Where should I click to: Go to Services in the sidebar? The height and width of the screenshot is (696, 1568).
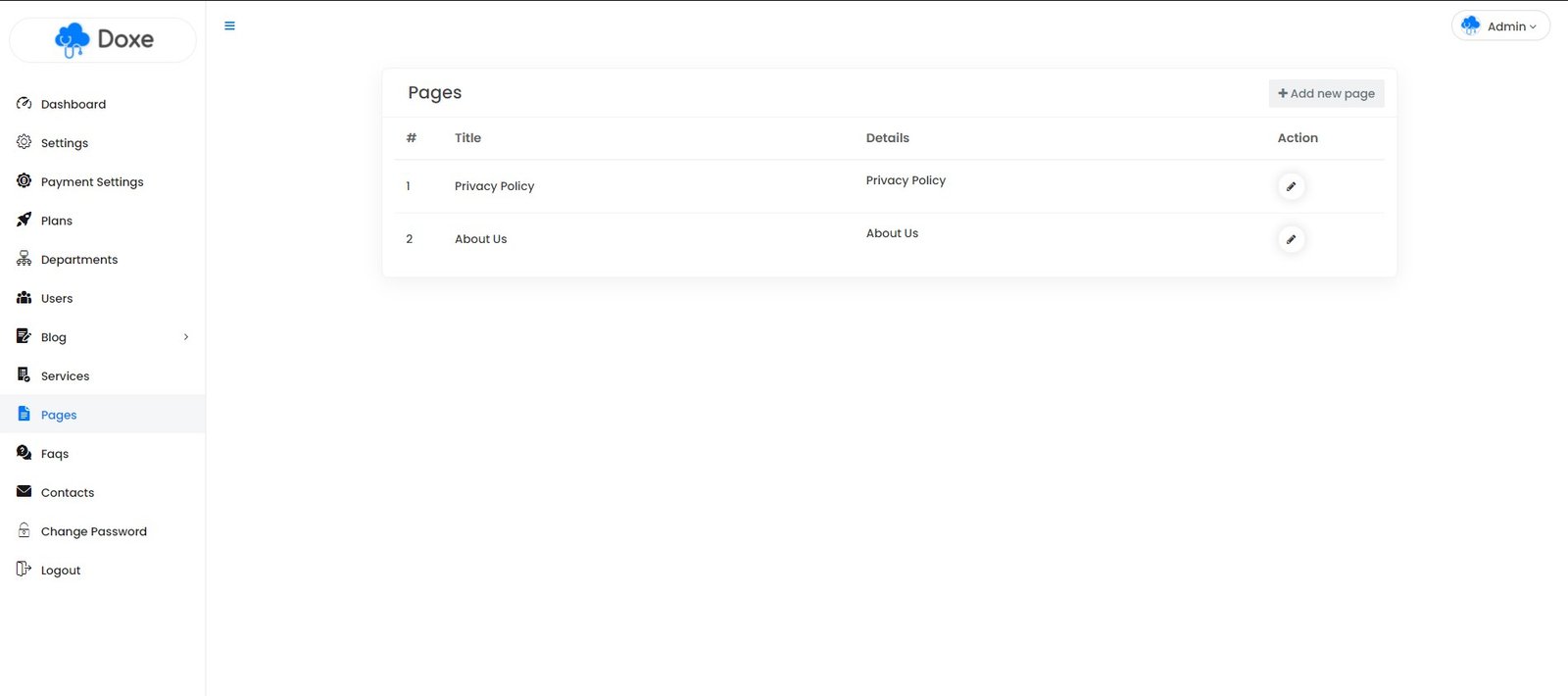tap(65, 376)
